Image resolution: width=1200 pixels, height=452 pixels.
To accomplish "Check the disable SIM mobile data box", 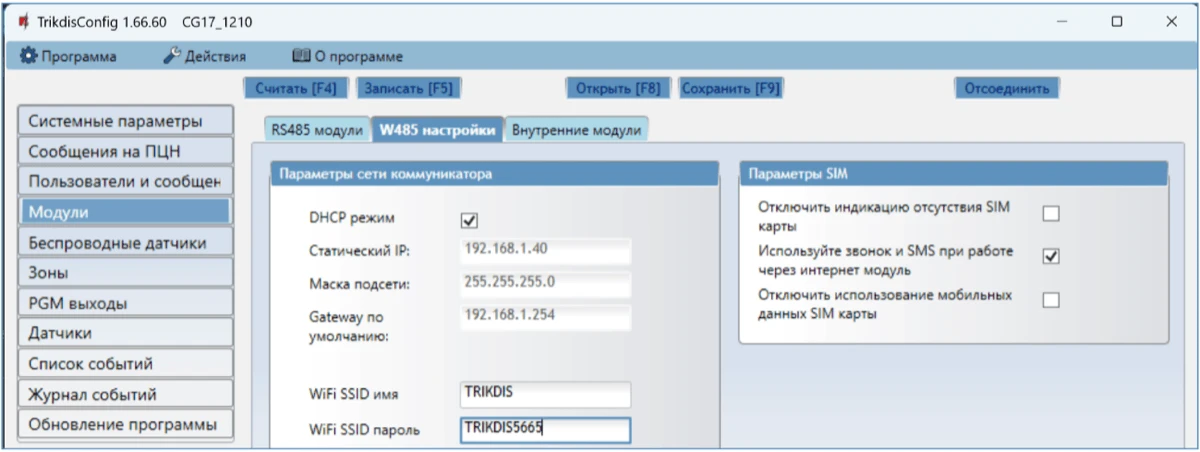I will (1050, 300).
